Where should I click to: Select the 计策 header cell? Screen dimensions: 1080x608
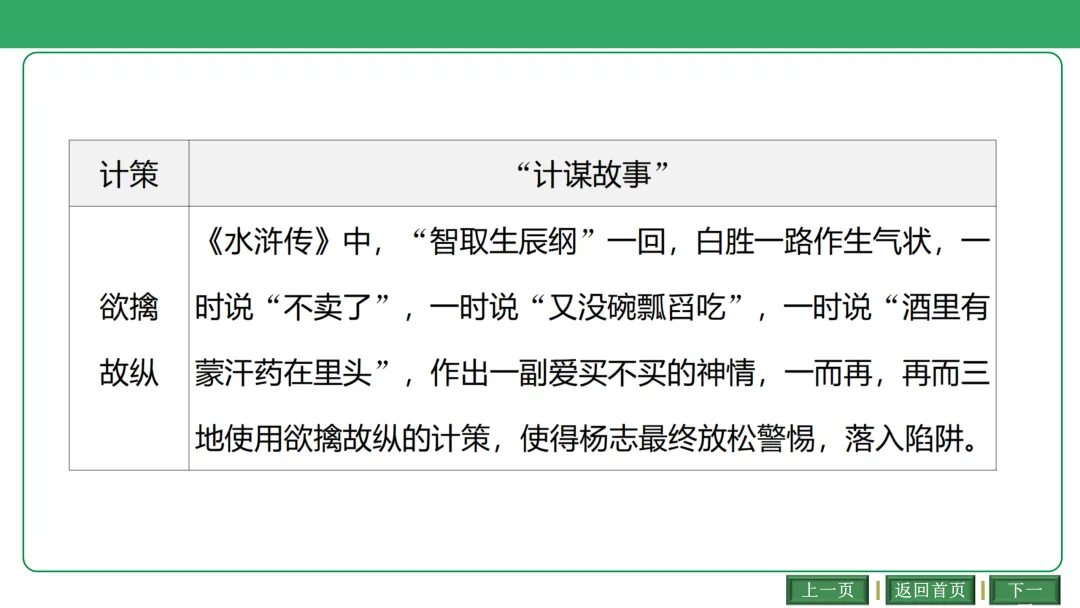point(129,174)
